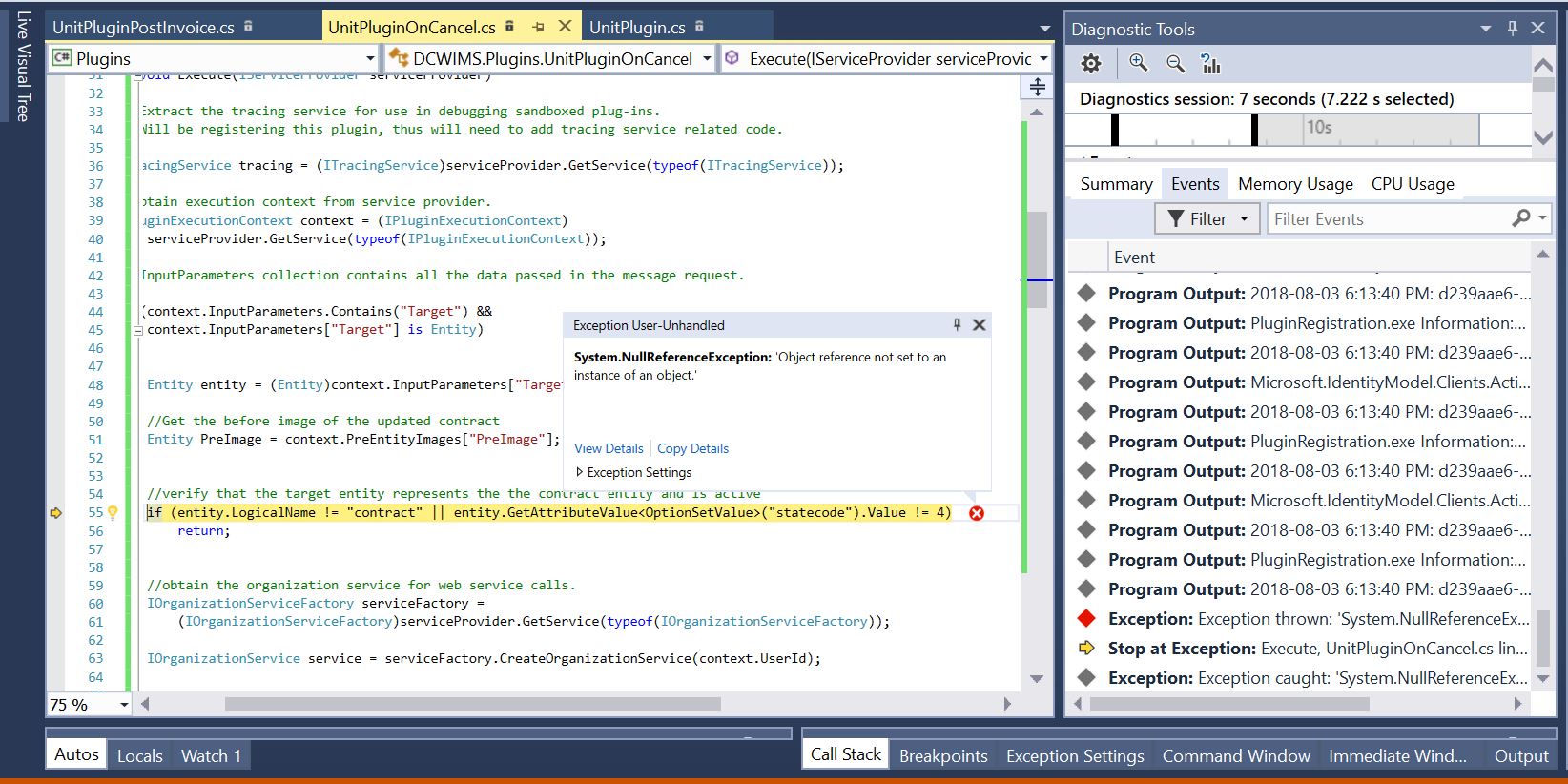Viewport: 1568px width, 784px height.
Task: Click yellow current-statement arrow in editor margin
Action: (56, 513)
